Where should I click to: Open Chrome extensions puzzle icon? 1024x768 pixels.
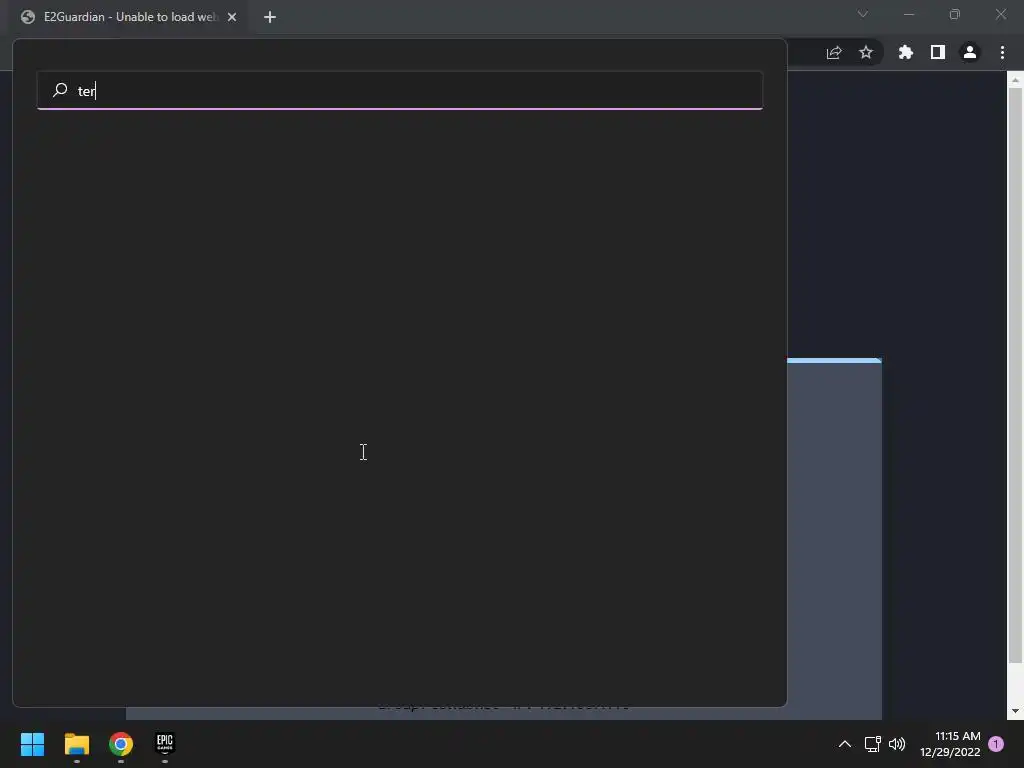coord(905,52)
